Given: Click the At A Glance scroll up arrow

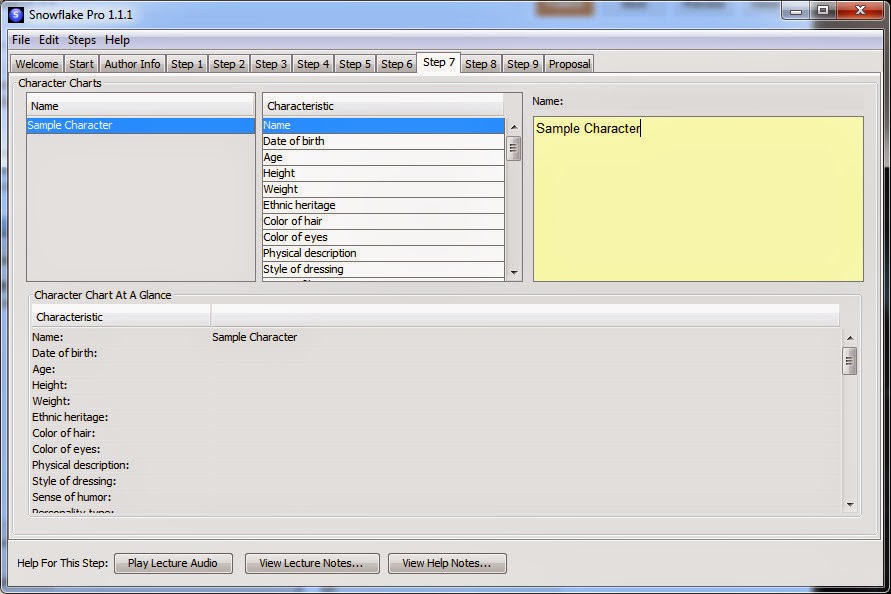Looking at the screenshot, I should tap(850, 338).
